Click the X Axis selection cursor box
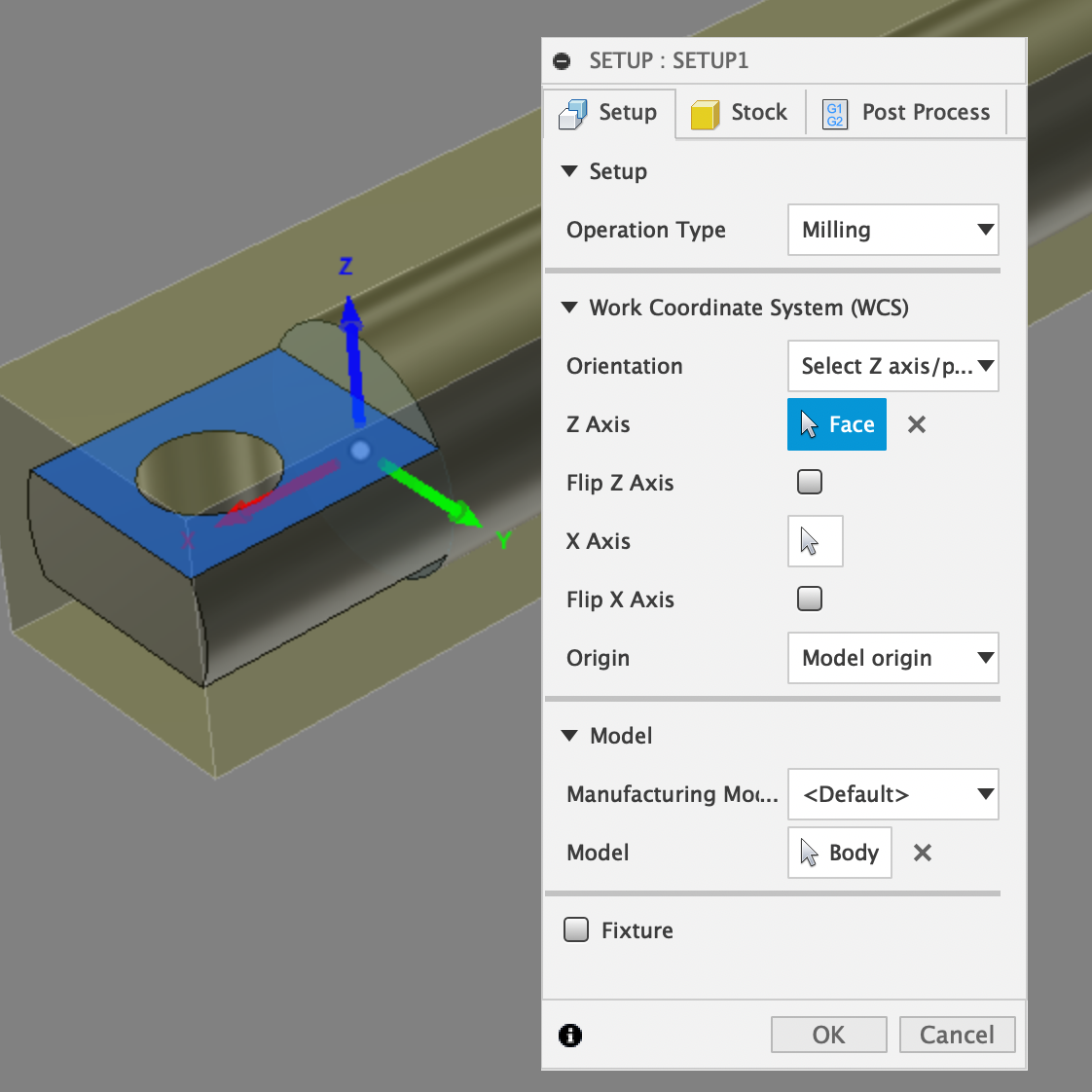The height and width of the screenshot is (1092, 1092). point(815,541)
